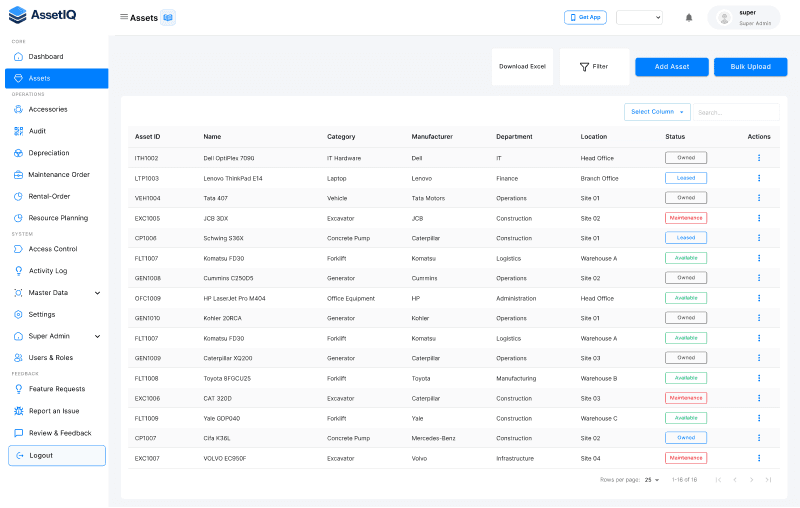800x508 pixels.
Task: Toggle the hamburger sidebar menu icon
Action: tap(123, 17)
